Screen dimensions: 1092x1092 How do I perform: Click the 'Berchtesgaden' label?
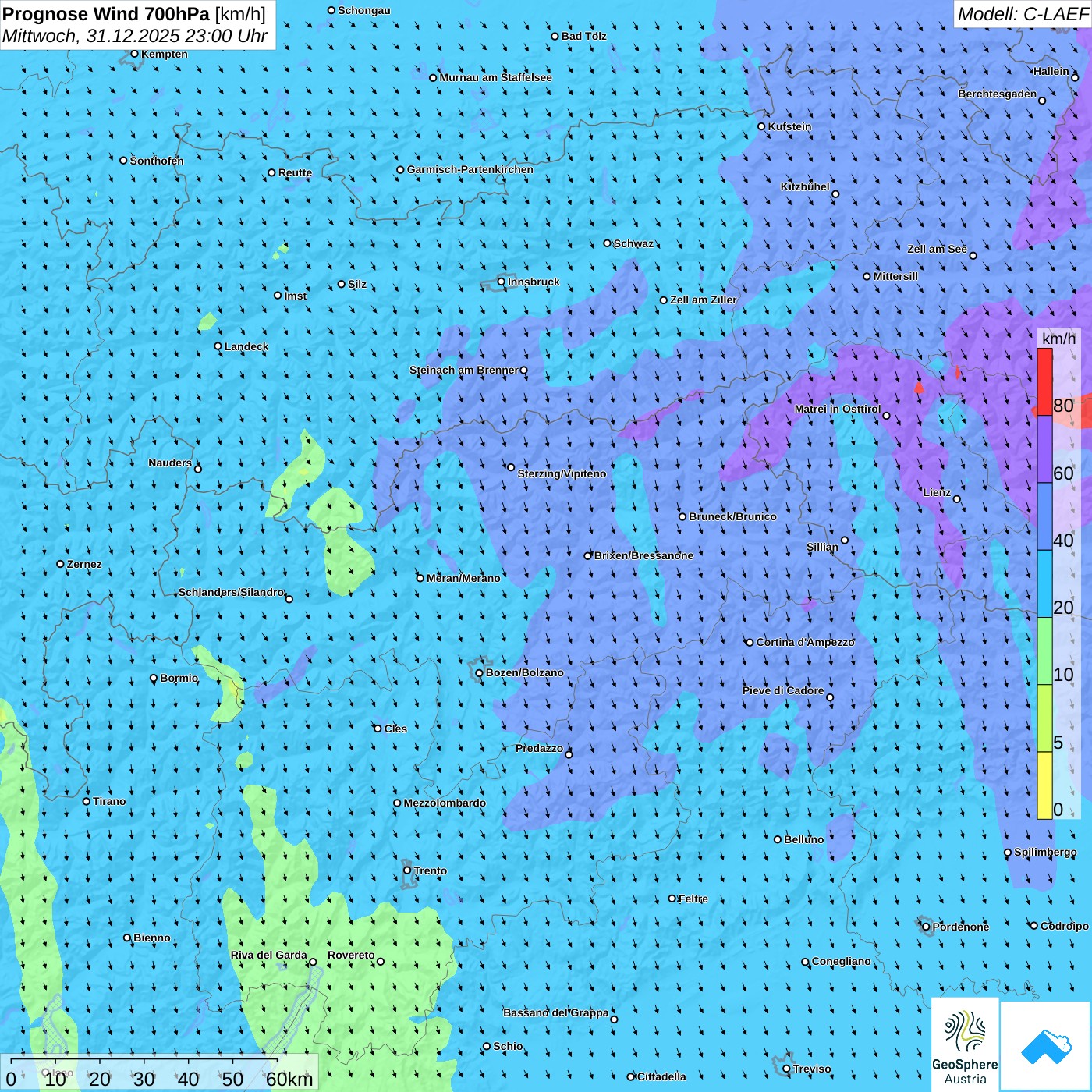click(998, 94)
